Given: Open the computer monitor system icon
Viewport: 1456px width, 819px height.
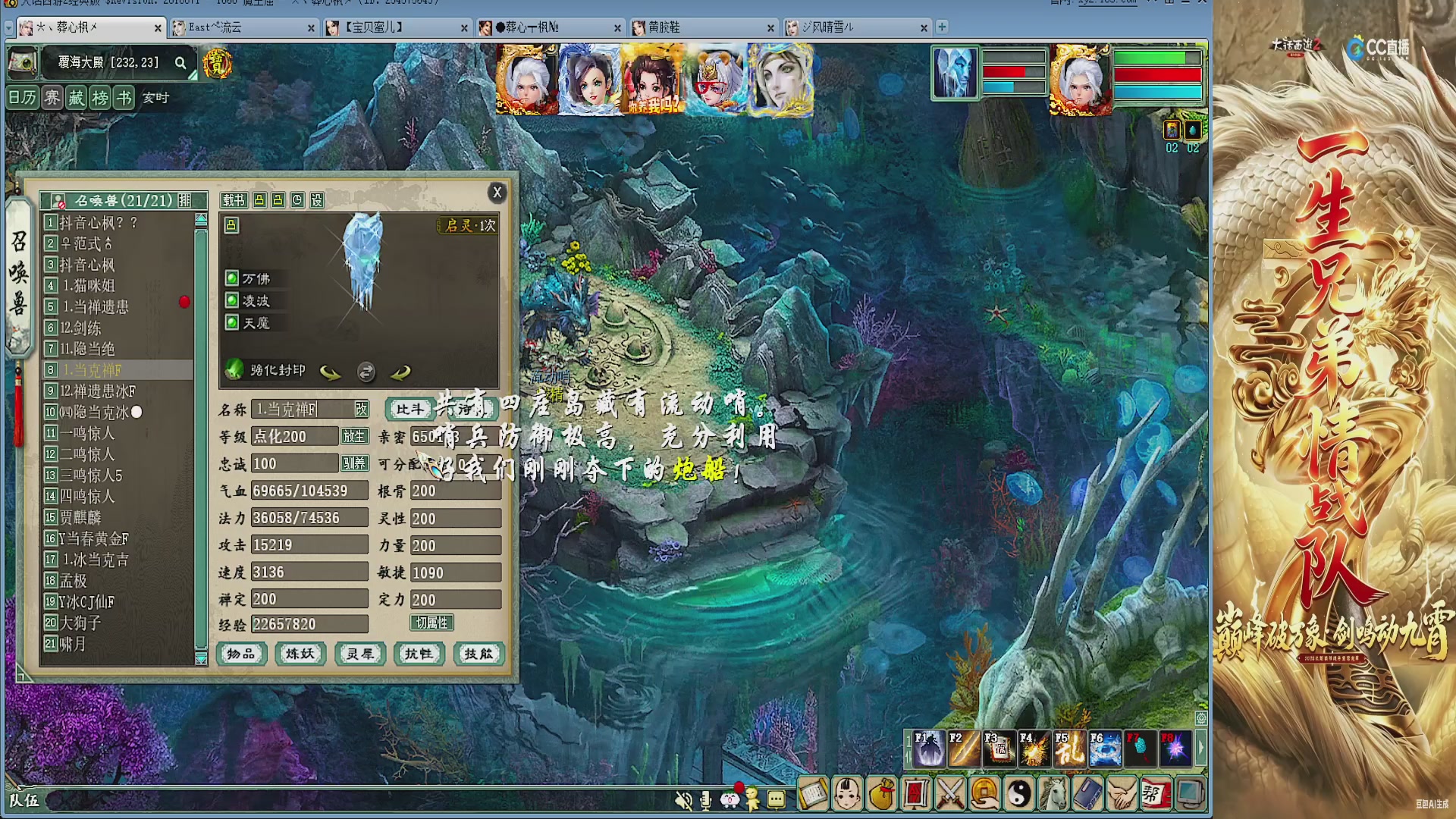Looking at the screenshot, I should coord(1190,795).
